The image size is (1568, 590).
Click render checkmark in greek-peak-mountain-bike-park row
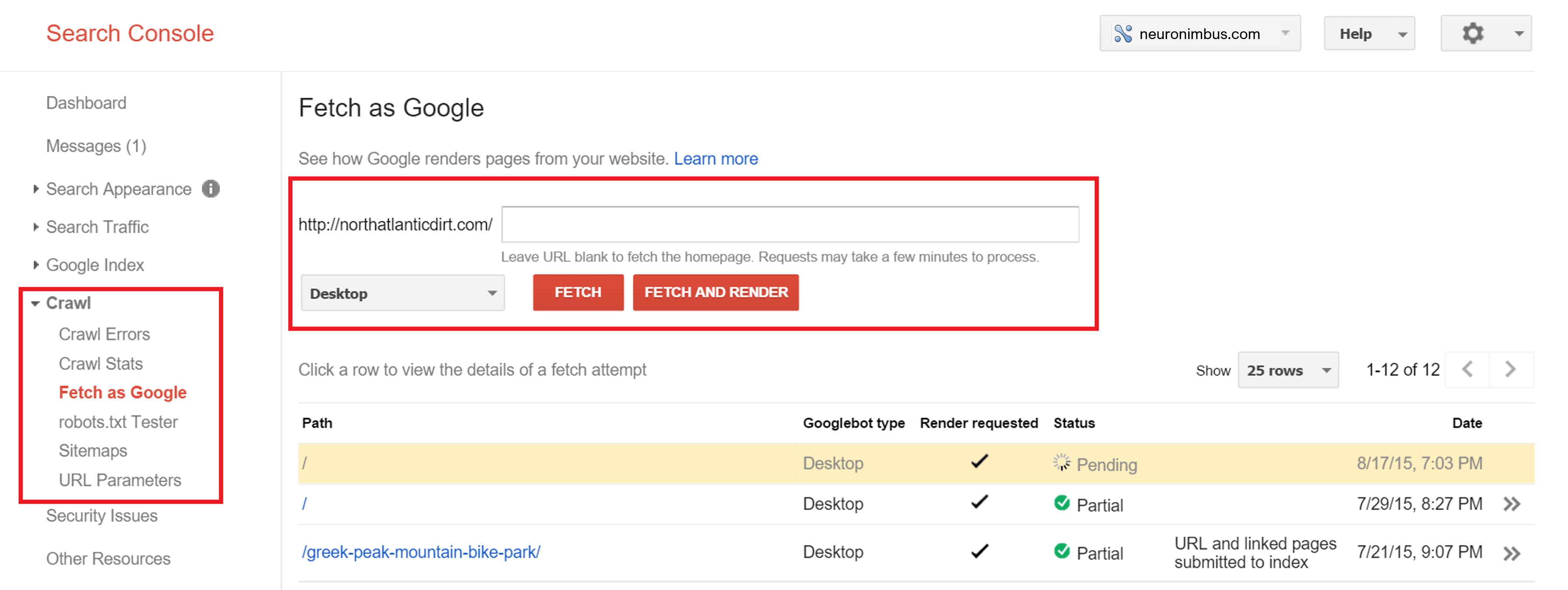click(x=979, y=551)
